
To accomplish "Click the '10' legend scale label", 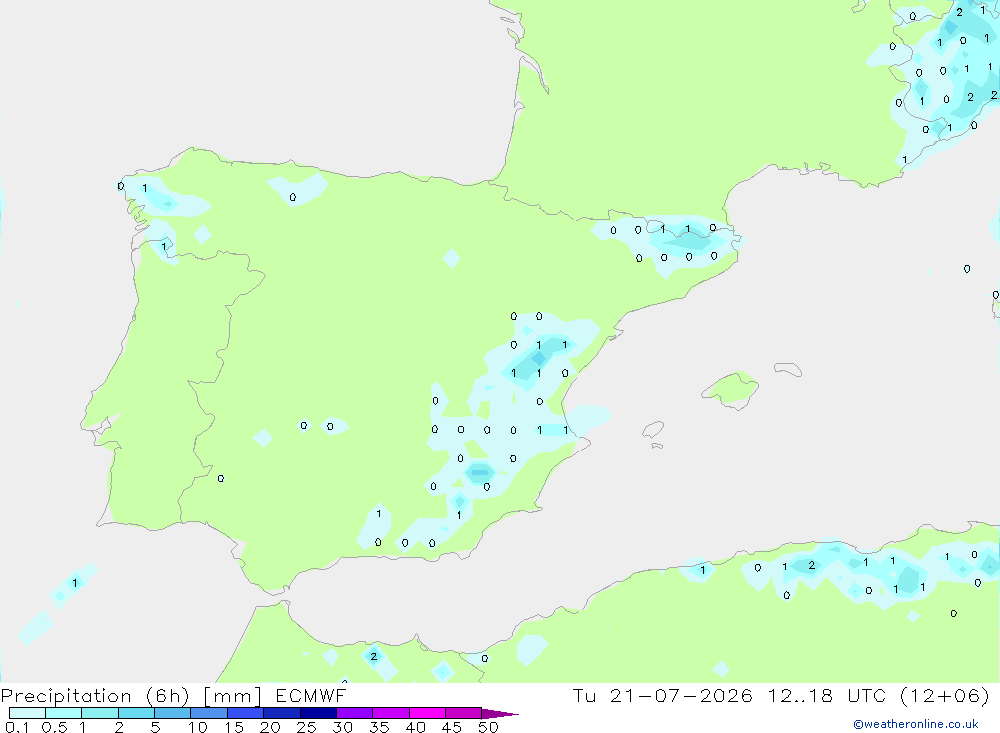I will coord(198,727).
